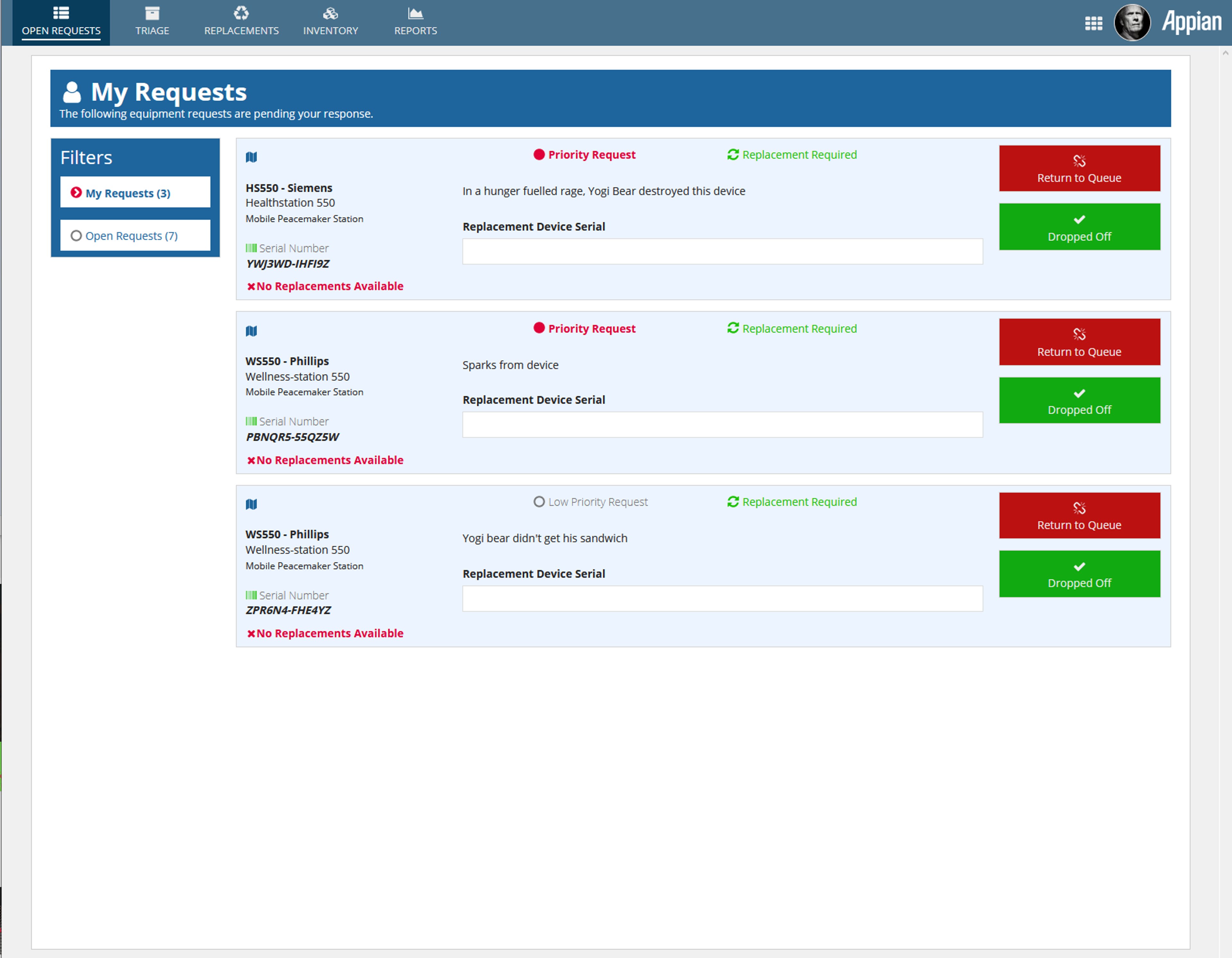Return the PBNQR5-55QZ5W request to queue
Image resolution: width=1232 pixels, height=958 pixels.
tap(1079, 342)
